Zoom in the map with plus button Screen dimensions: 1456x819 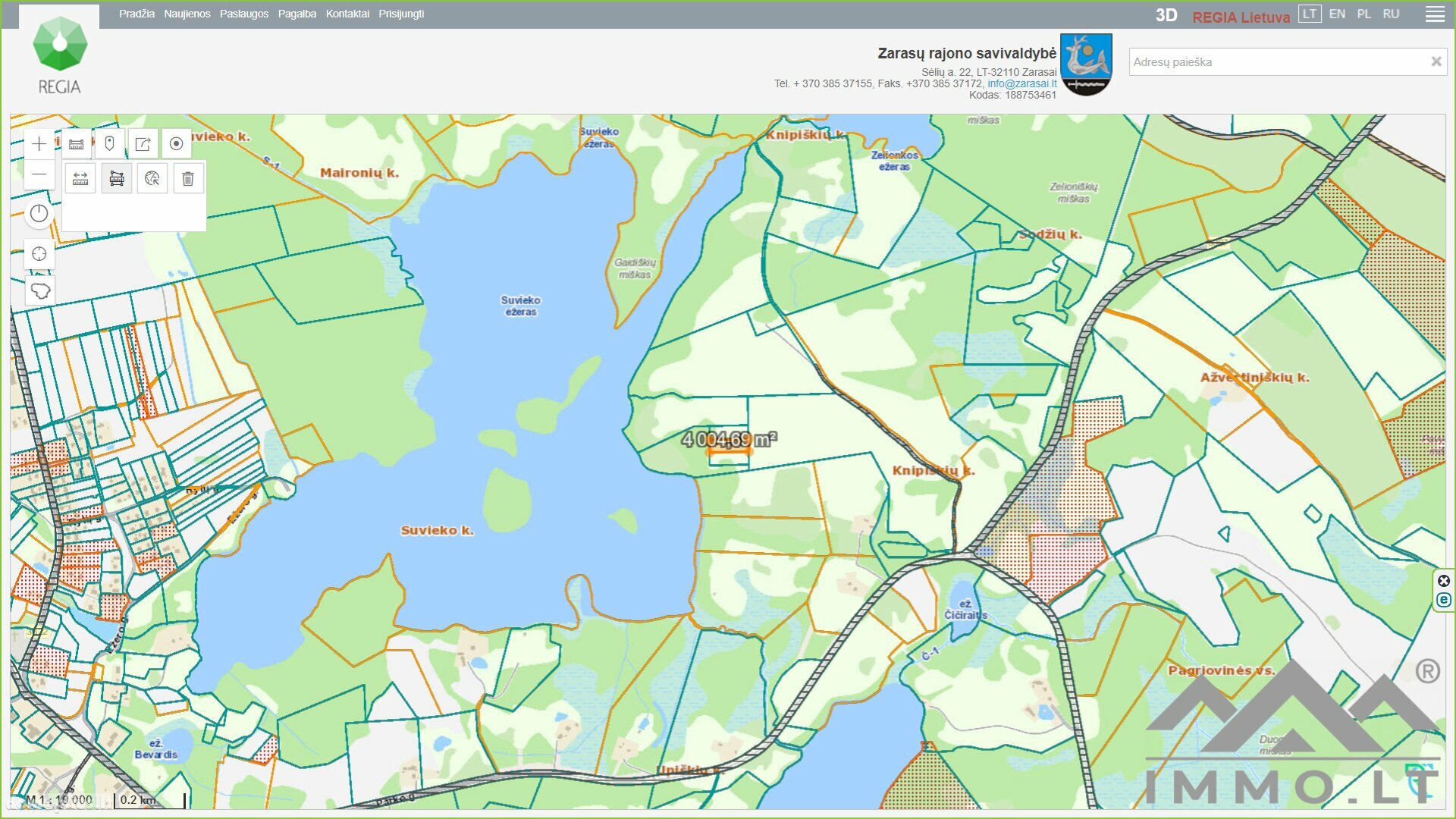pos(39,144)
